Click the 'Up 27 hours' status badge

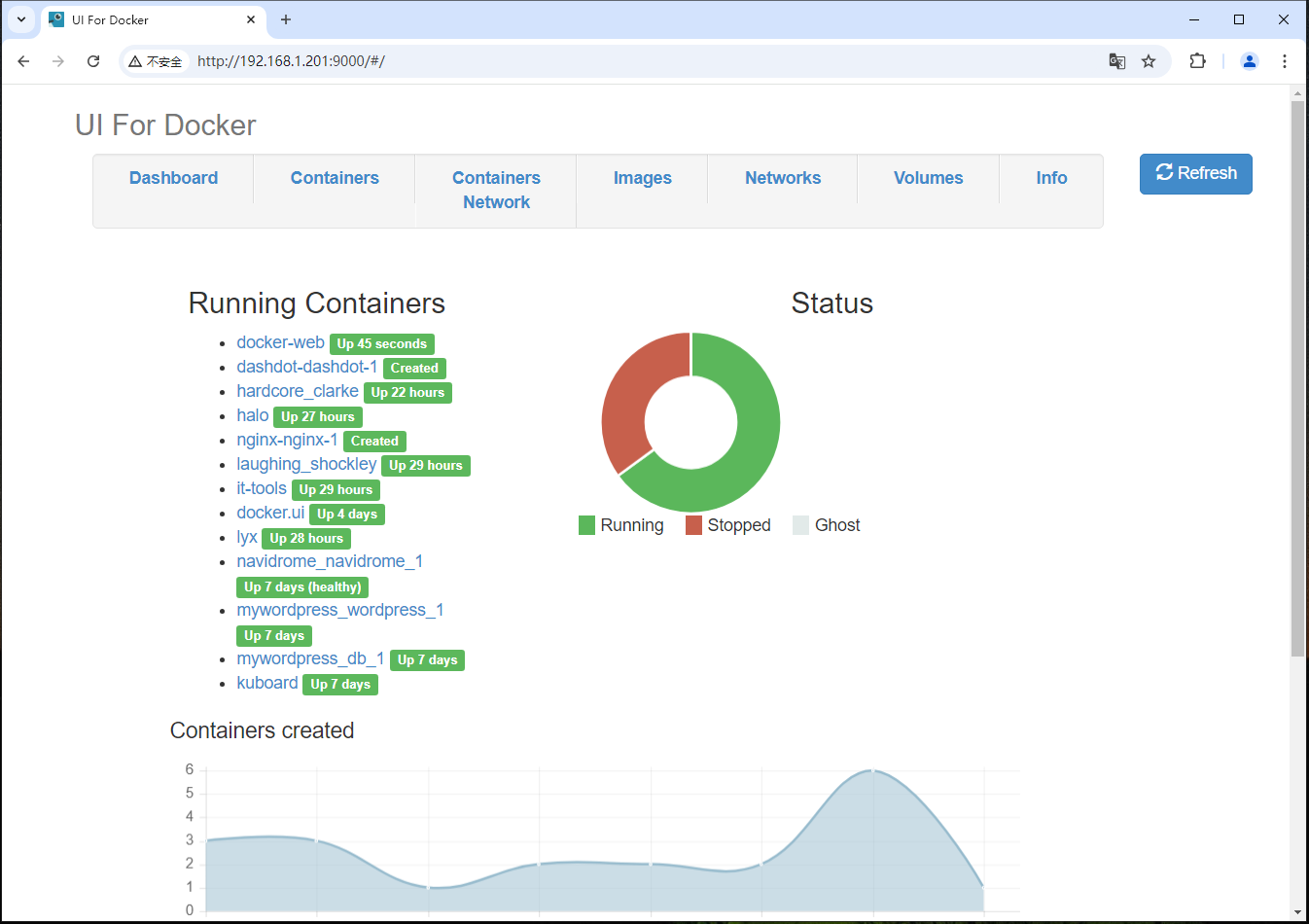(x=318, y=417)
